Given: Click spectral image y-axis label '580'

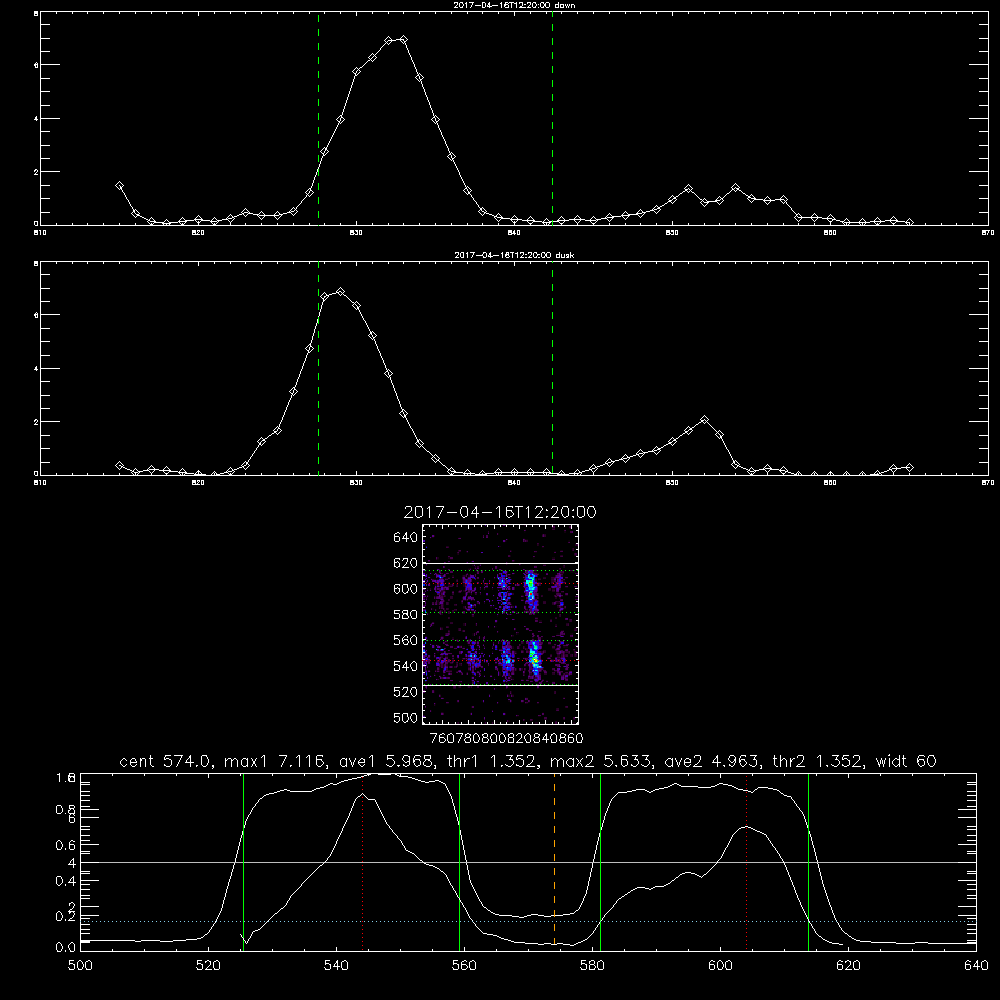Looking at the screenshot, I should click(x=406, y=615).
